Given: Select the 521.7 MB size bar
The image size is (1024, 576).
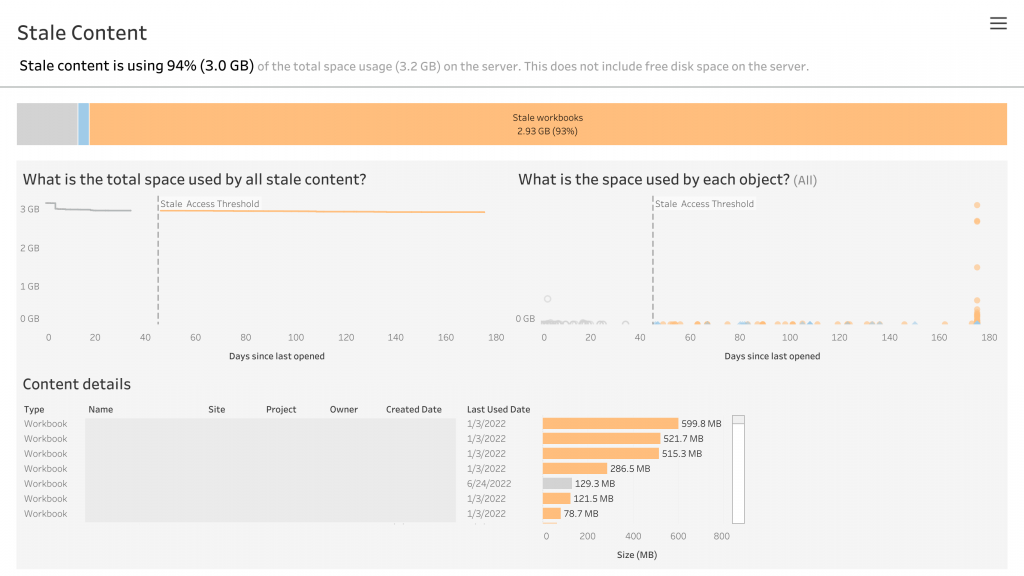Looking at the screenshot, I should coord(601,439).
